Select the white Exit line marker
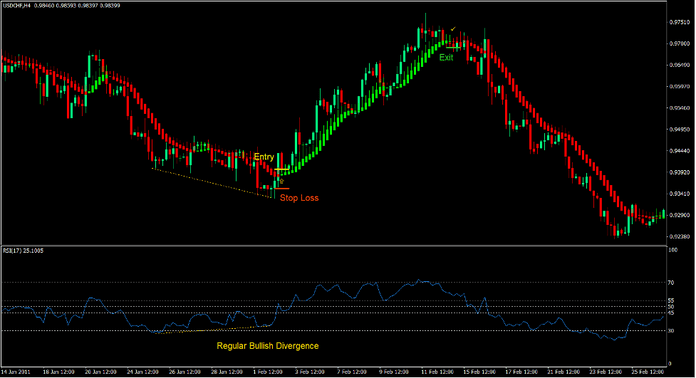The height and width of the screenshot is (378, 696). [454, 47]
